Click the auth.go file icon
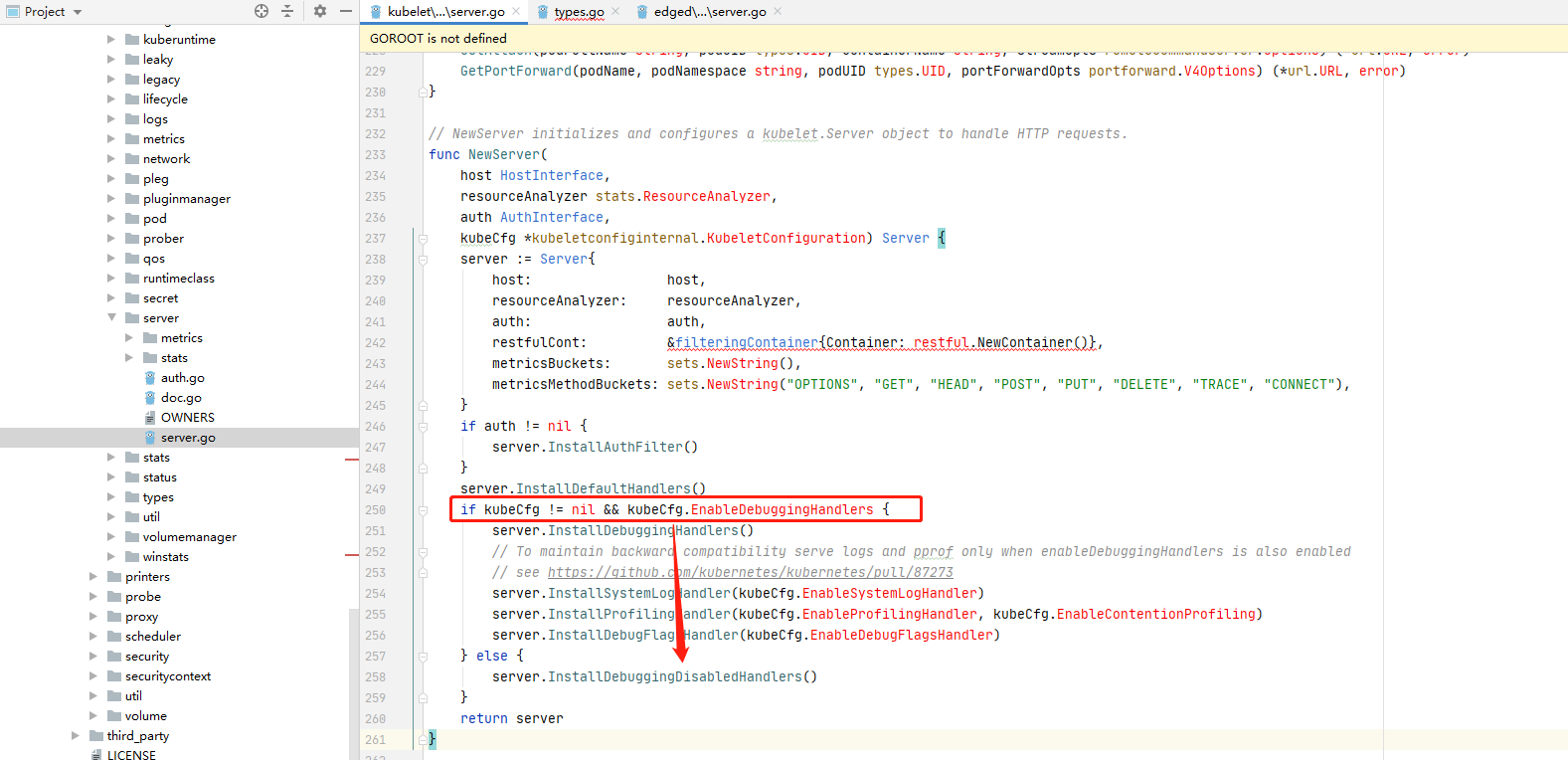 150,378
